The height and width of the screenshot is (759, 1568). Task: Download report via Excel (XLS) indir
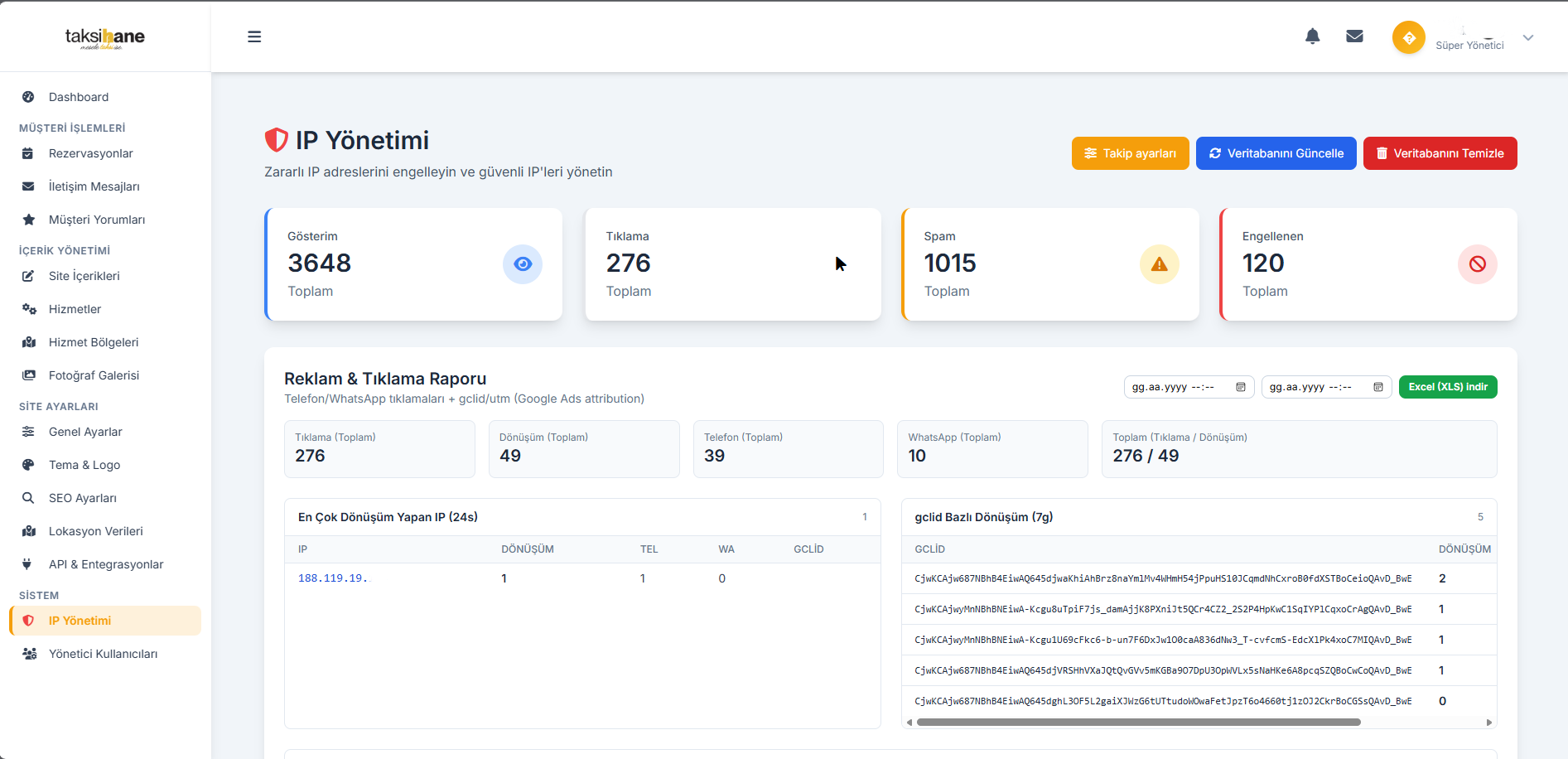pos(1447,387)
